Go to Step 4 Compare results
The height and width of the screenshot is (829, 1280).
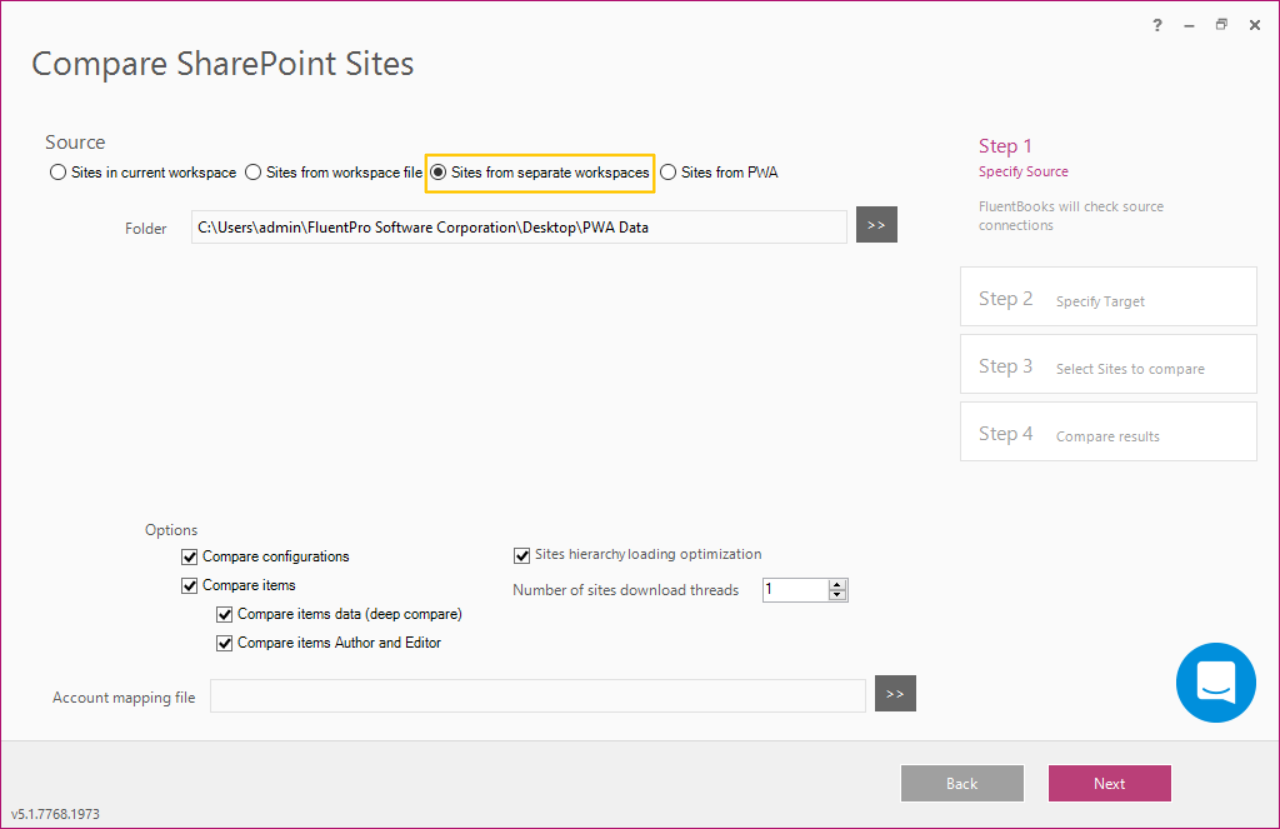tap(1108, 431)
